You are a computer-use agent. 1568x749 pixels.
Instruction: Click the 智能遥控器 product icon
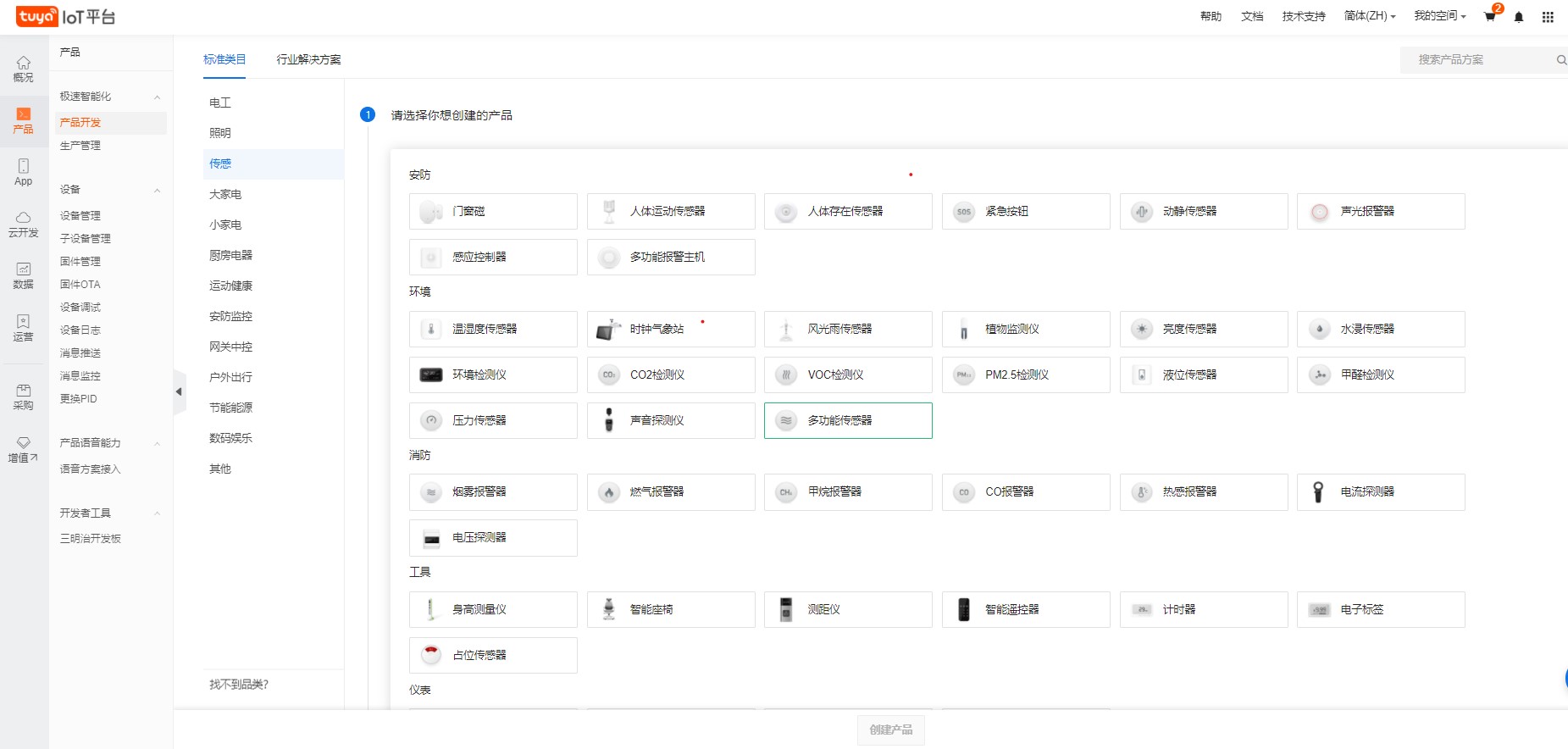point(964,609)
